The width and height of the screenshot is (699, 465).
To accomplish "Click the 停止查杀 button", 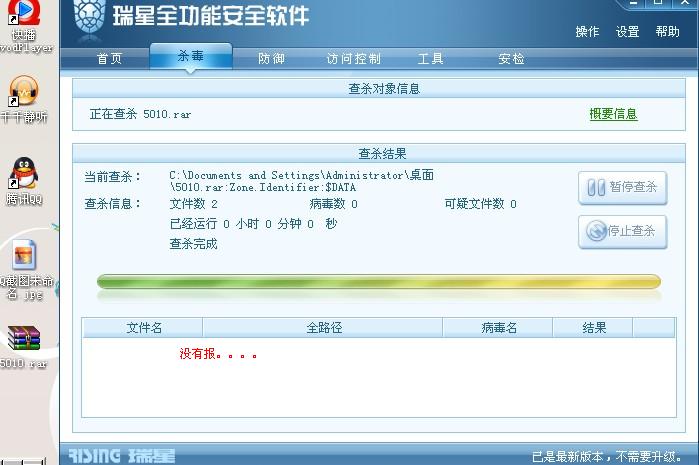I will click(623, 231).
